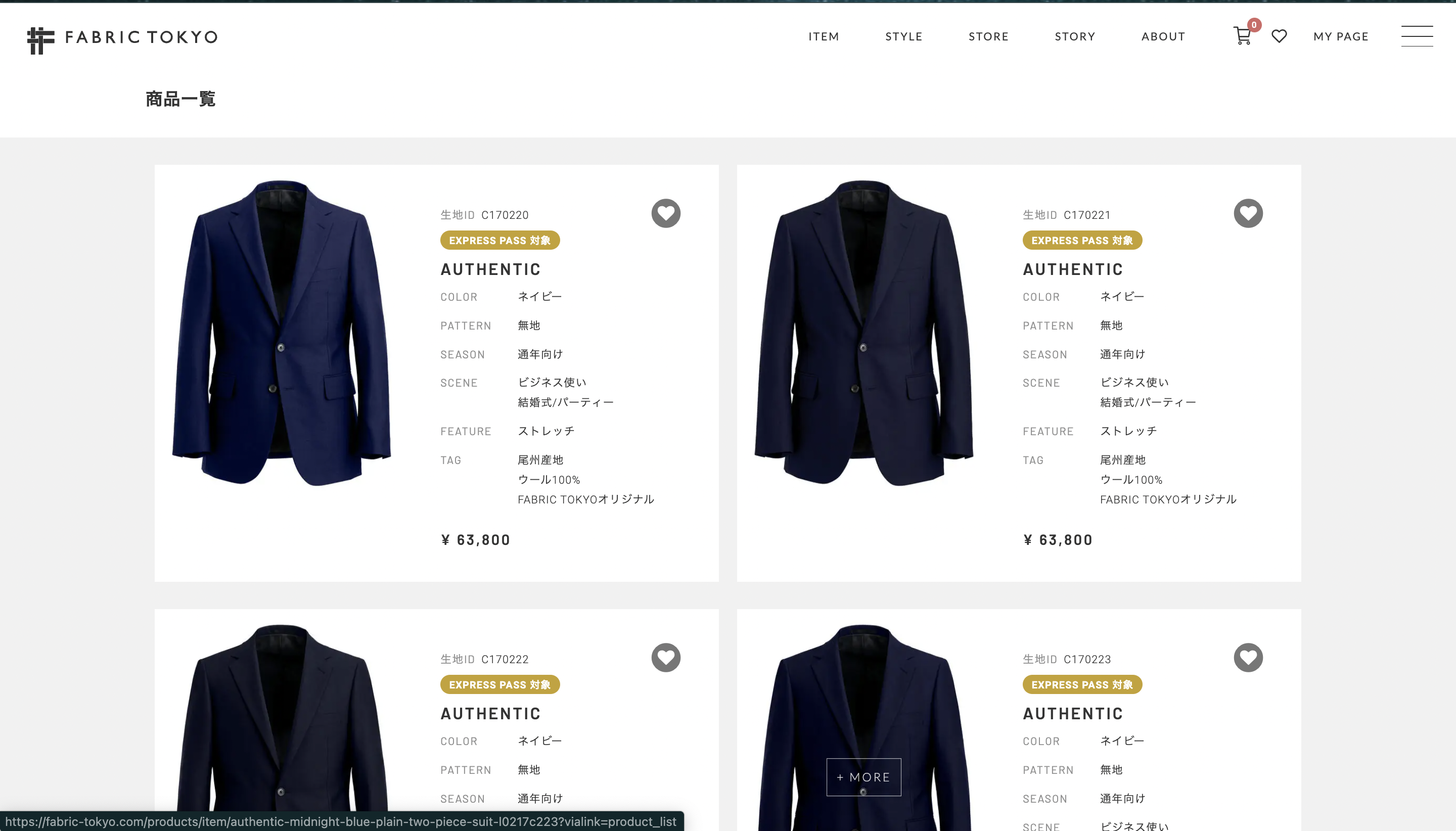Click AUTHENTIC title of C170222

(x=490, y=713)
